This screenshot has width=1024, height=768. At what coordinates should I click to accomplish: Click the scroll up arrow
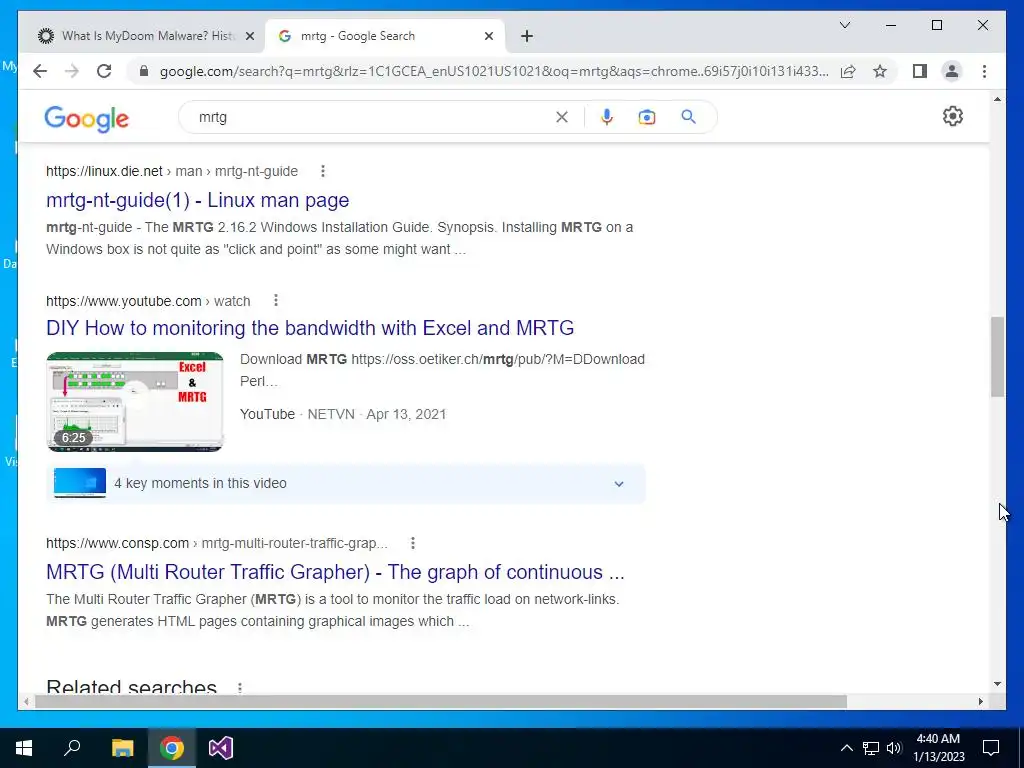(x=997, y=99)
